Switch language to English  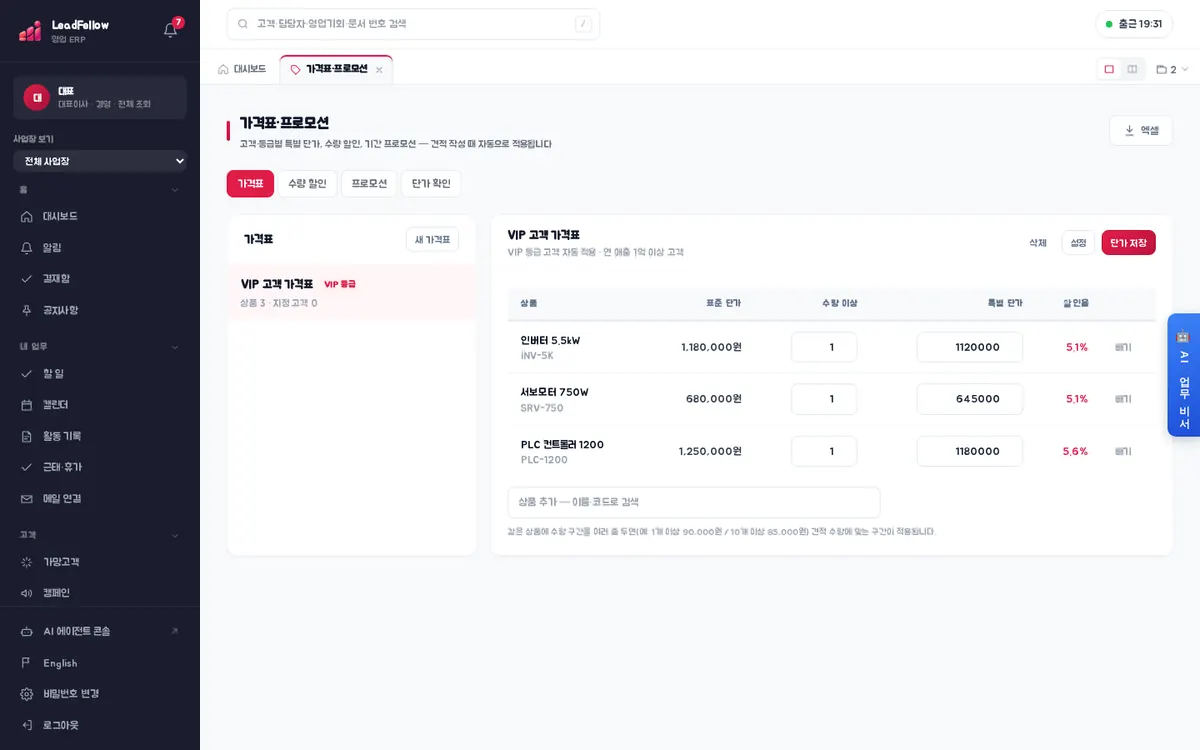pos(100,663)
